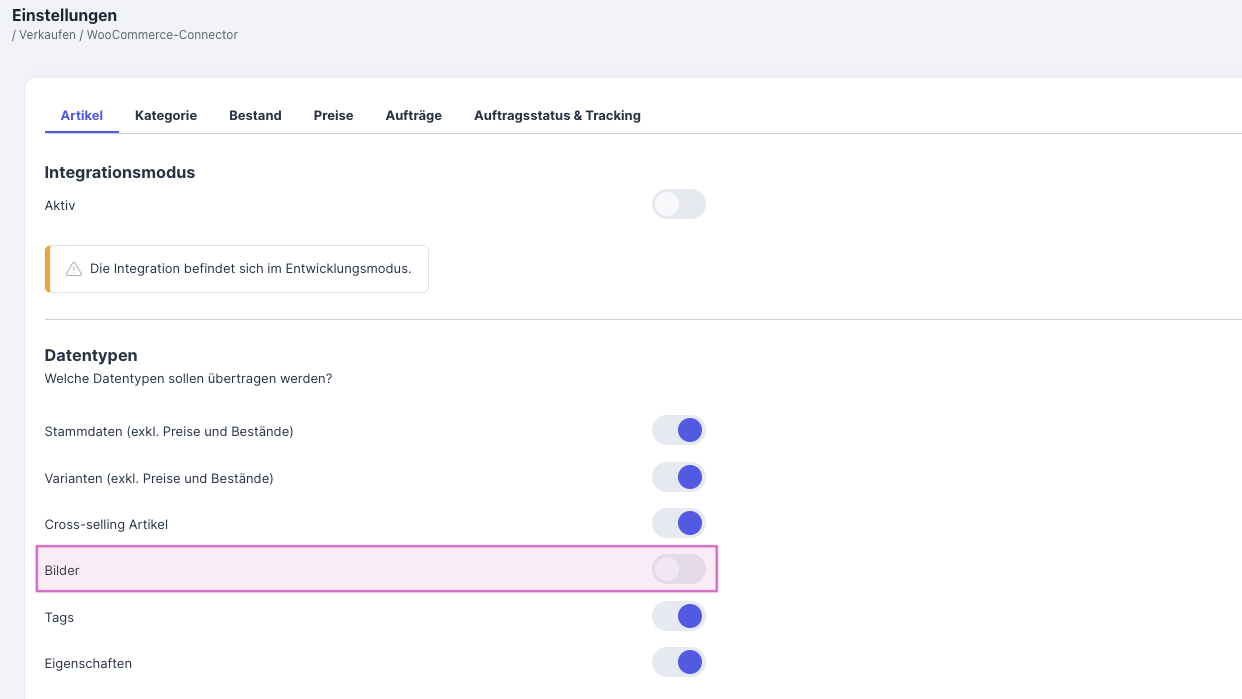Open the Aufträge tab

pos(413,116)
